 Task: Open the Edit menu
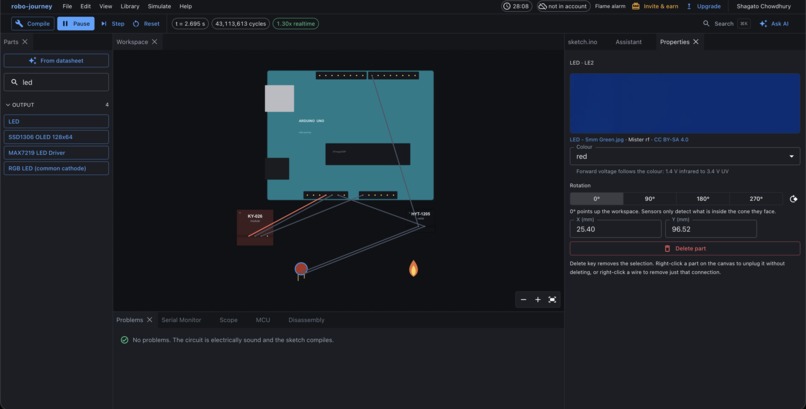(x=85, y=6)
